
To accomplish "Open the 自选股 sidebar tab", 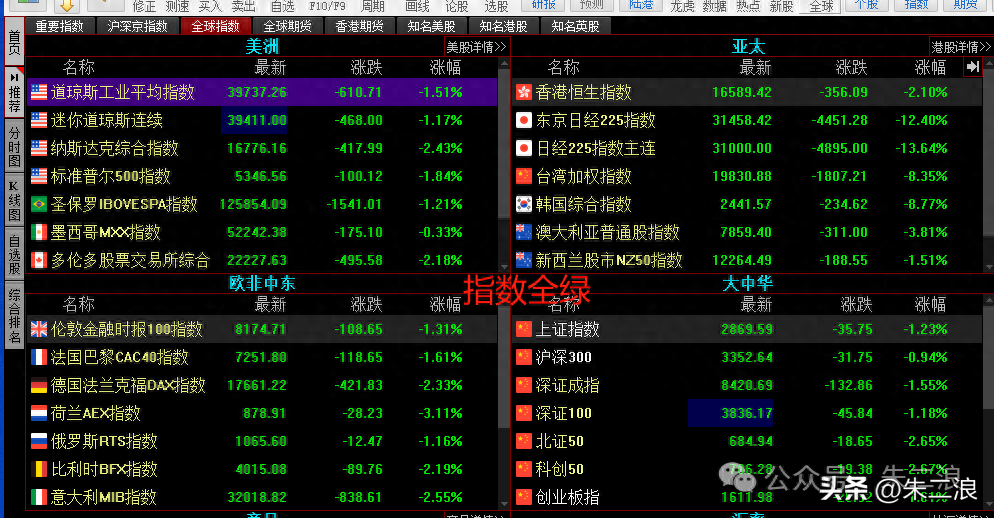I will tap(14, 256).
